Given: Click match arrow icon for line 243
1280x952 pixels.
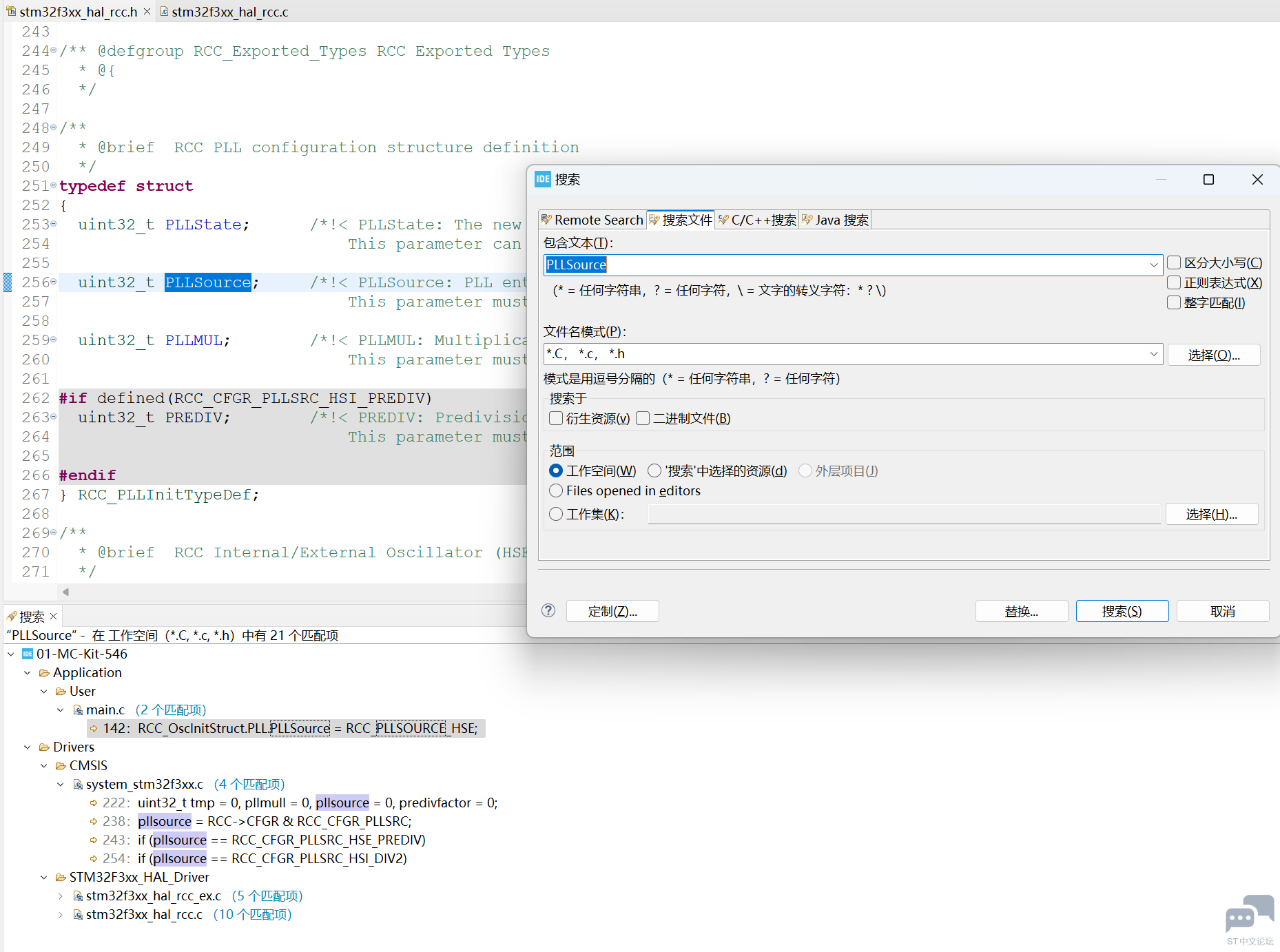Looking at the screenshot, I should point(94,840).
